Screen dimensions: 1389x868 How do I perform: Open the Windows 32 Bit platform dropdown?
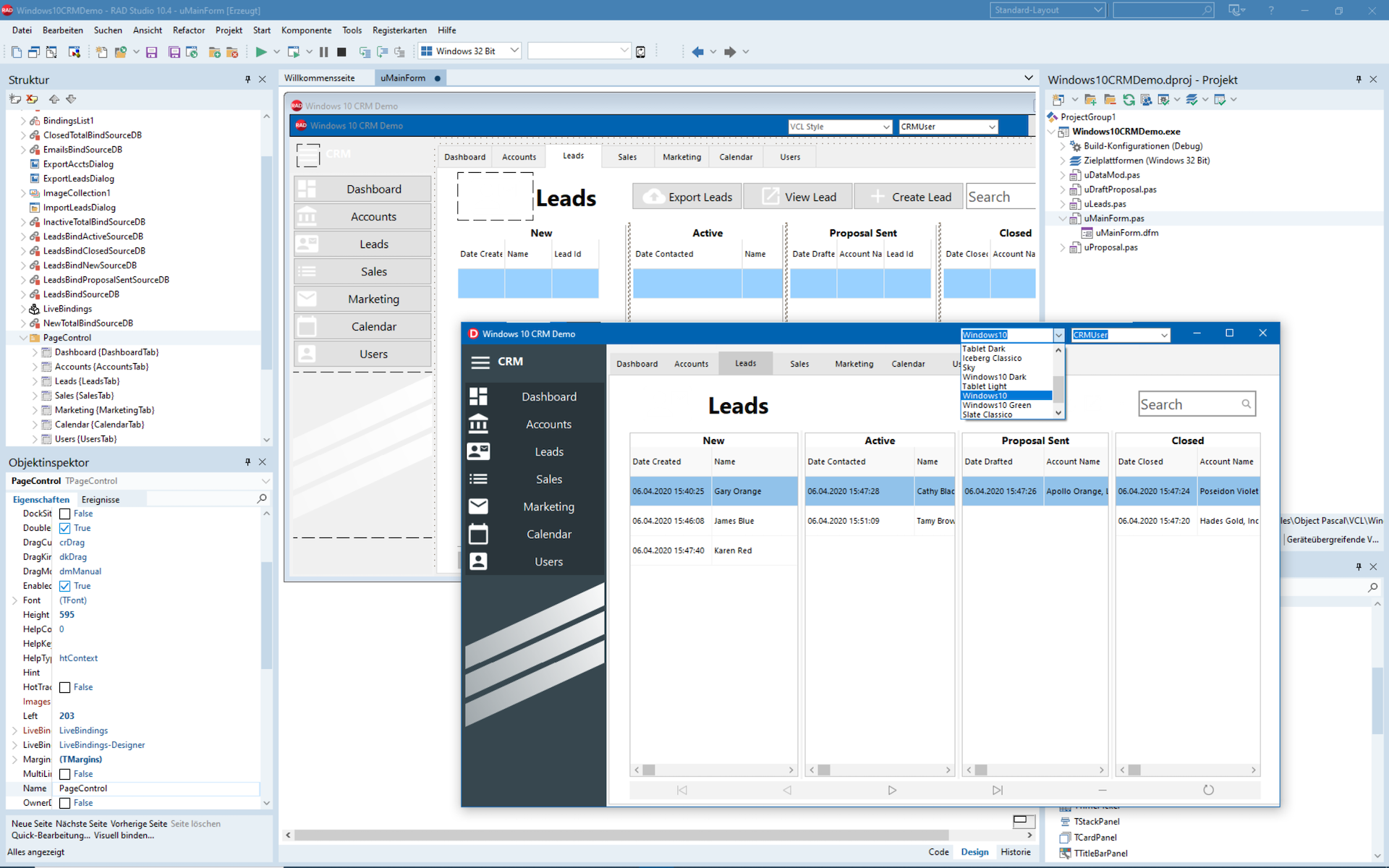[514, 51]
